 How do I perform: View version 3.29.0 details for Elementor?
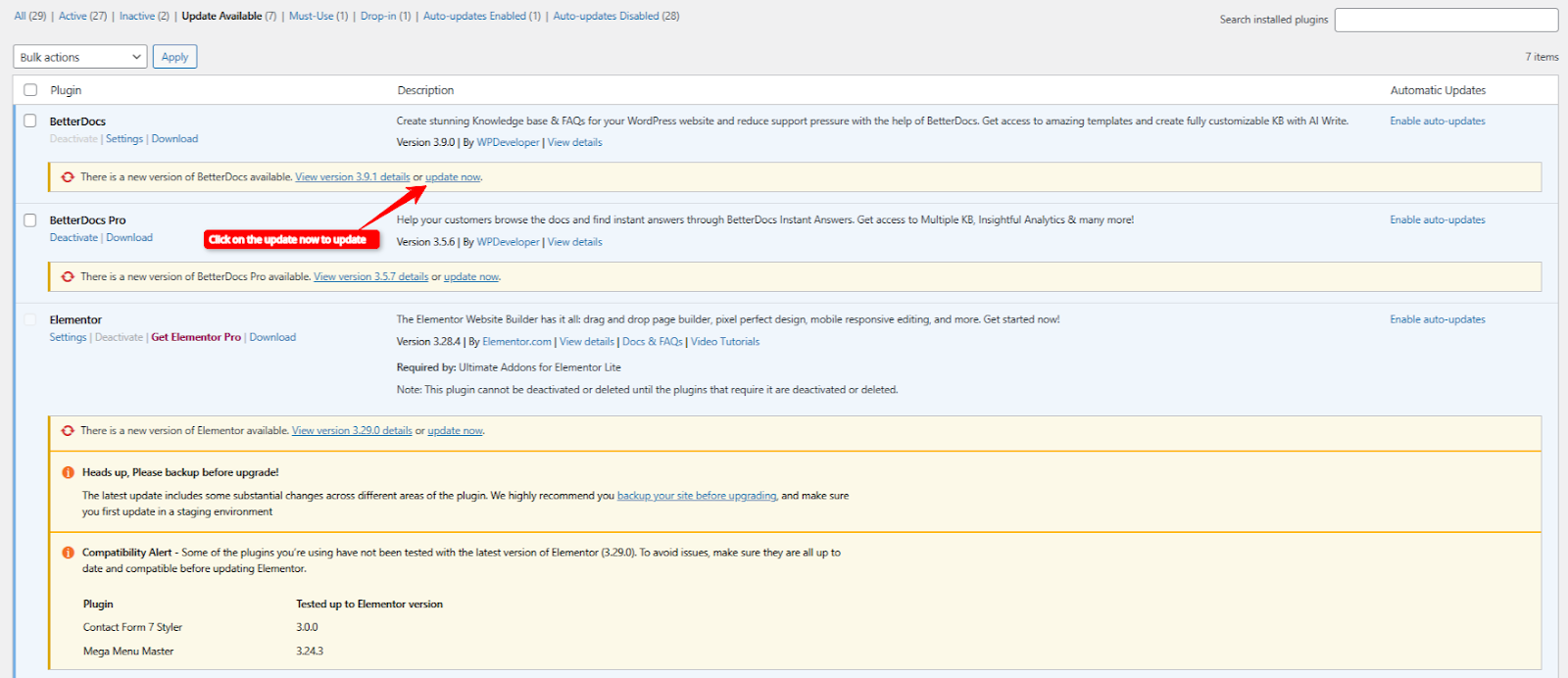coord(352,431)
